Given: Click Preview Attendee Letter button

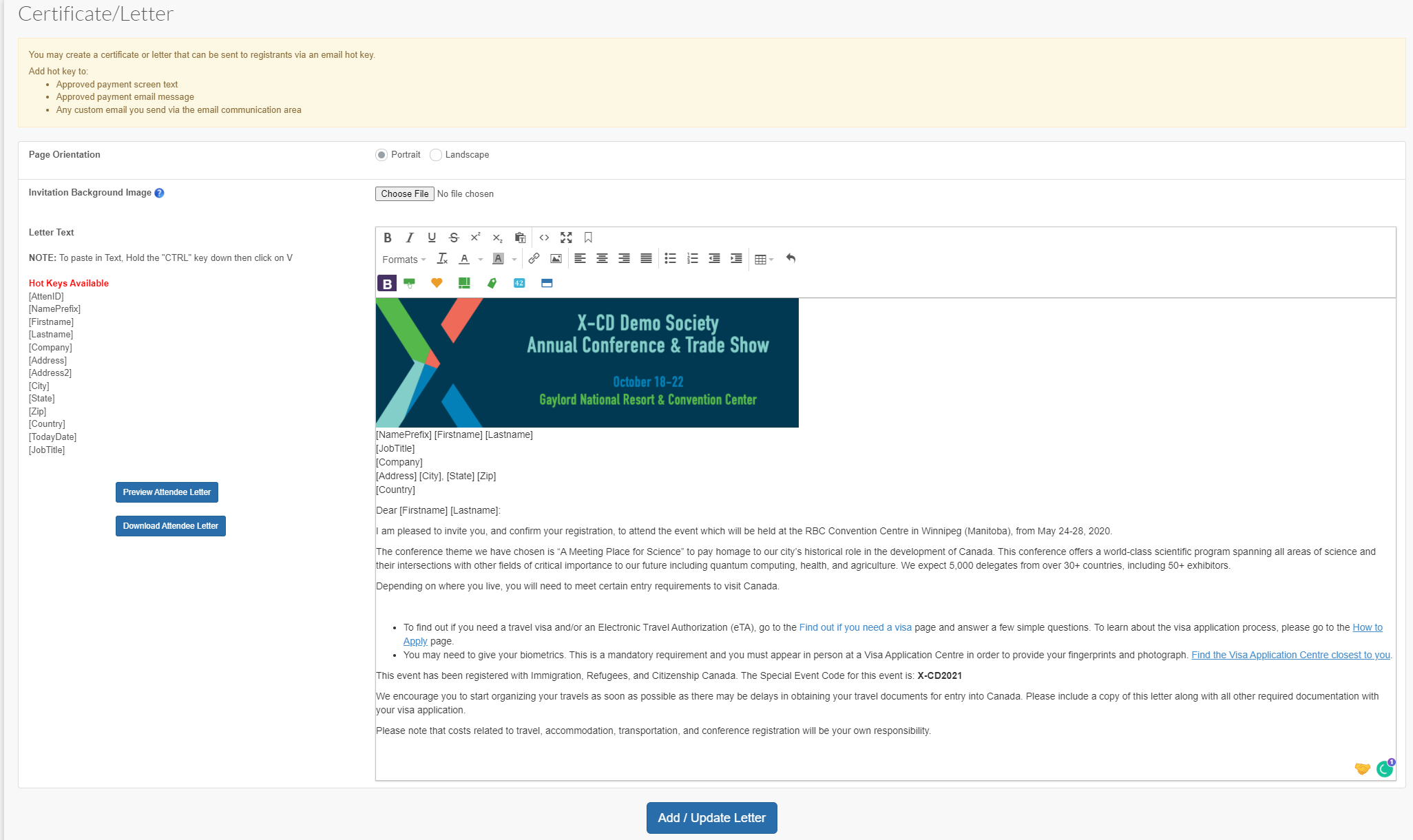Looking at the screenshot, I should click(x=167, y=492).
